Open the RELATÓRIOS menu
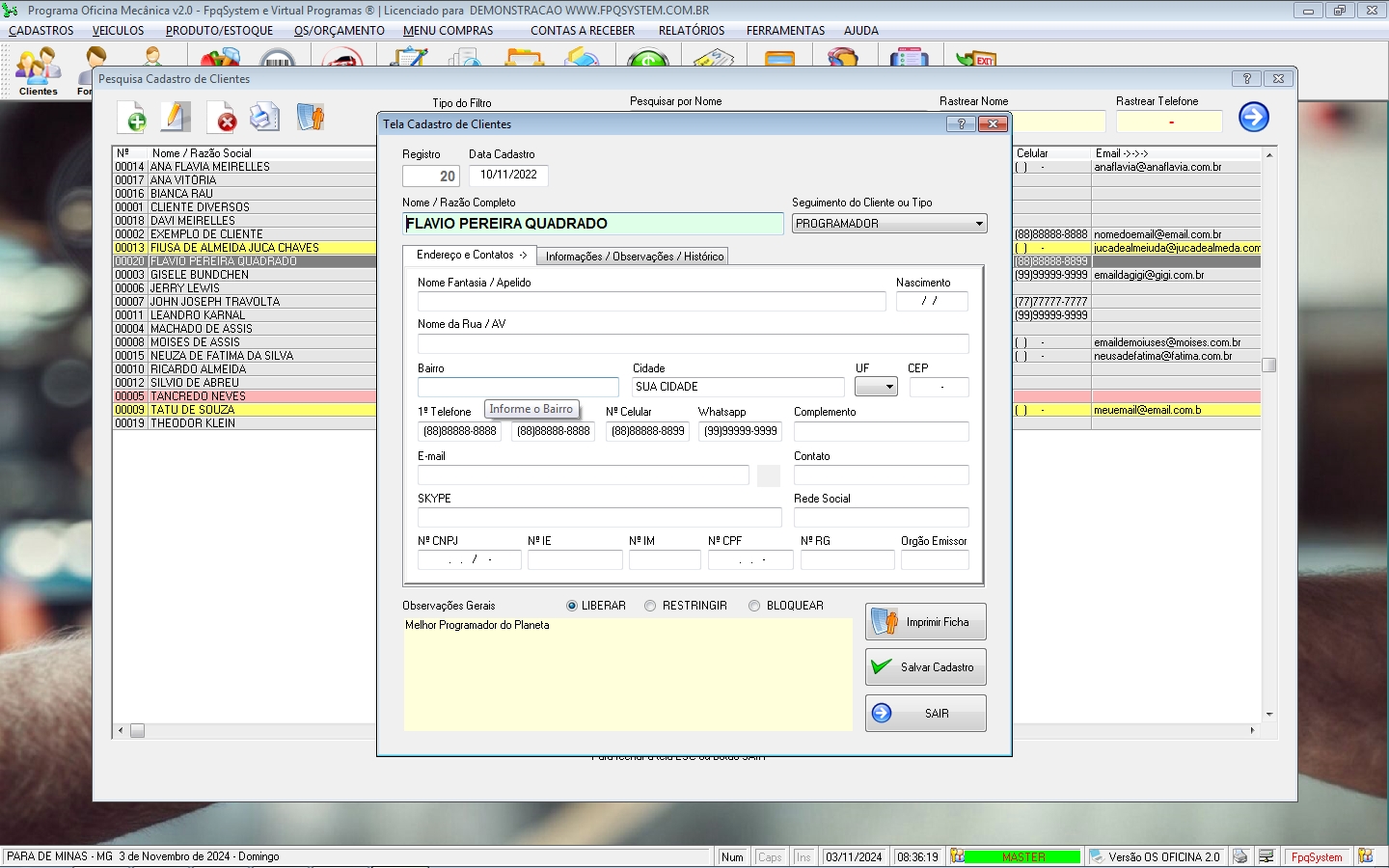 pyautogui.click(x=691, y=31)
